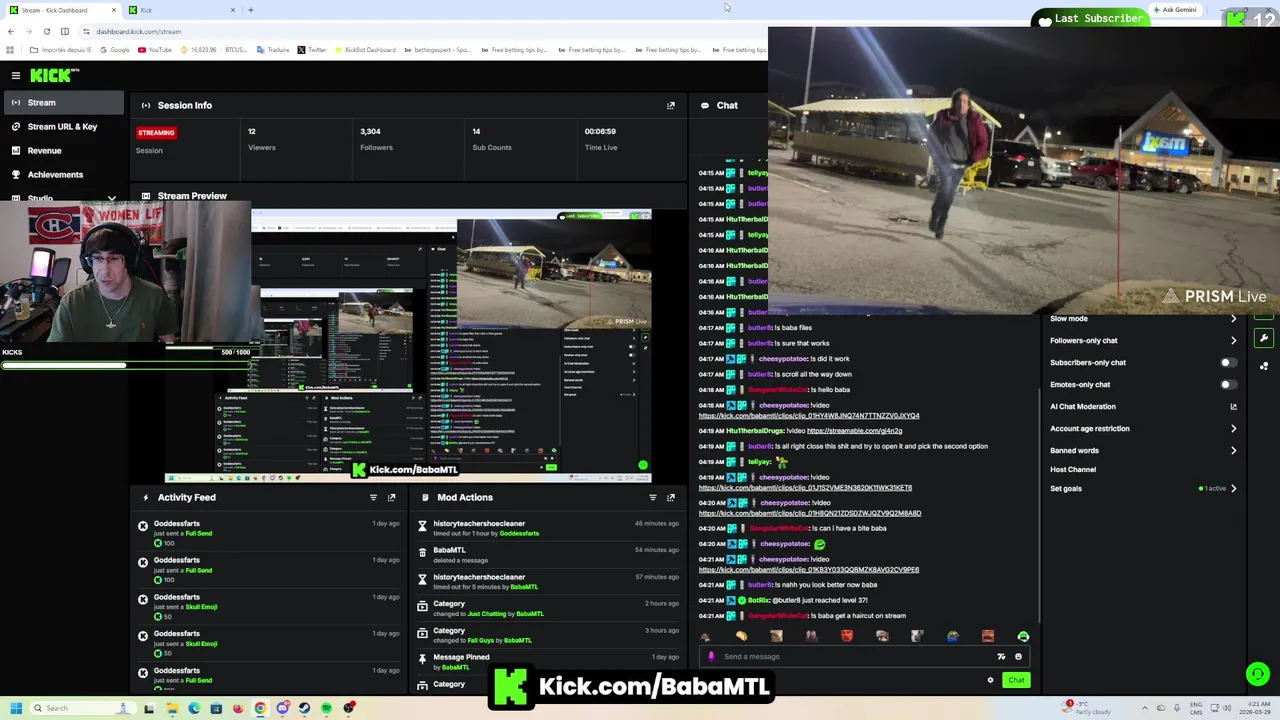The height and width of the screenshot is (720, 1280).
Task: Expand Account age restriction settings
Action: pyautogui.click(x=1144, y=428)
